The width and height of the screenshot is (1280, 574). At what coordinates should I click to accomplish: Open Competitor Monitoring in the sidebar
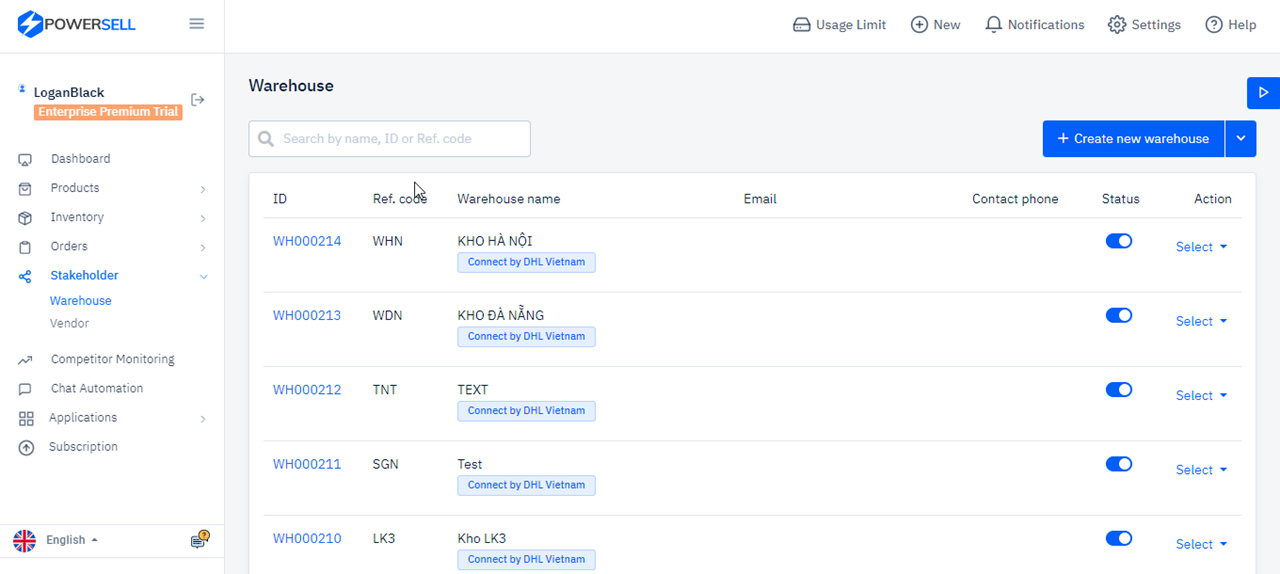pos(112,359)
